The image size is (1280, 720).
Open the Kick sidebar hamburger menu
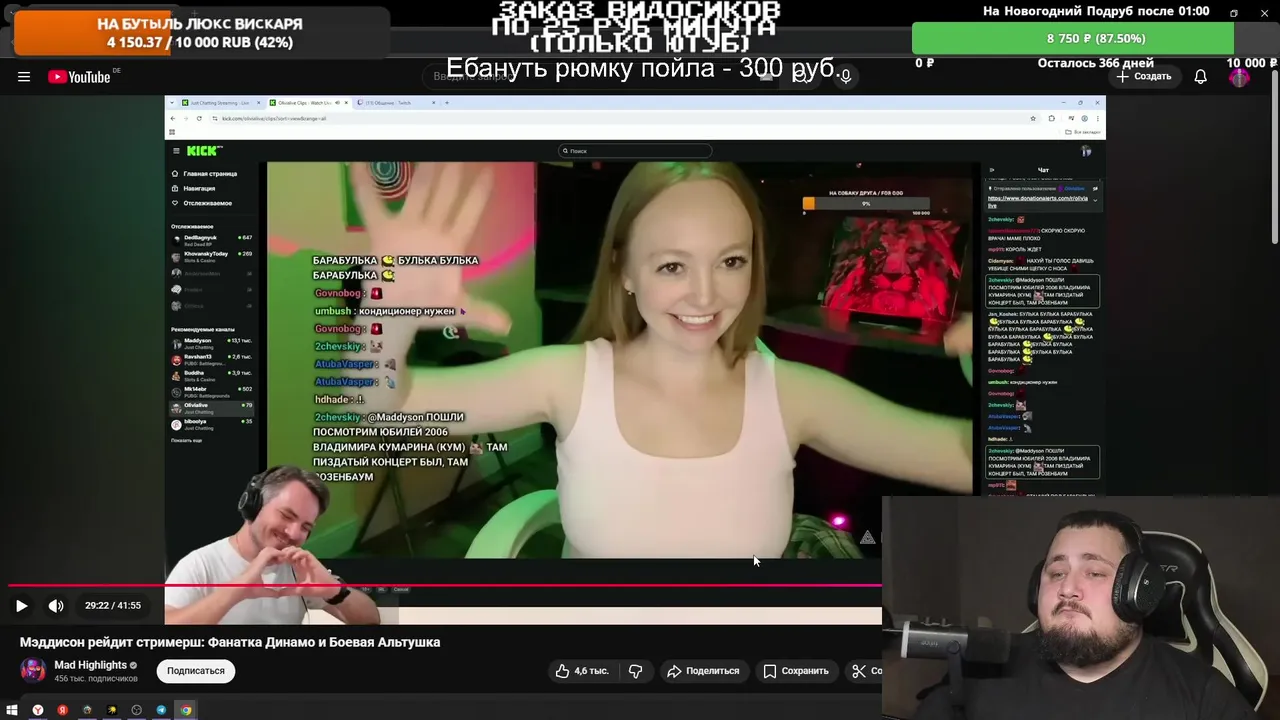click(176, 151)
